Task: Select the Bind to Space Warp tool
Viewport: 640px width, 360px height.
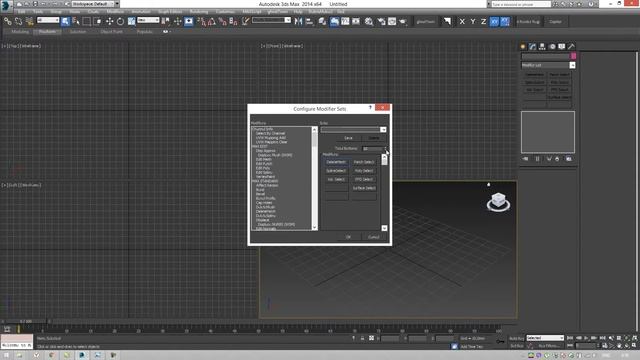Action: (29, 21)
